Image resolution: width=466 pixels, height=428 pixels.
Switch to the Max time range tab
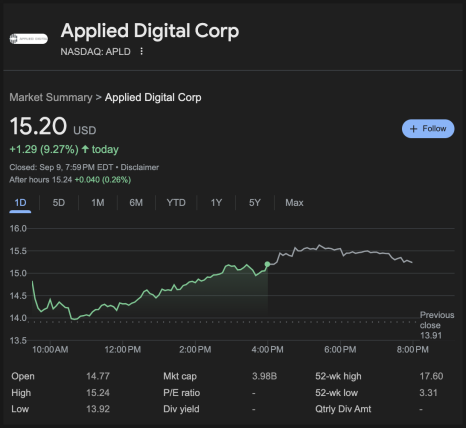coord(294,203)
